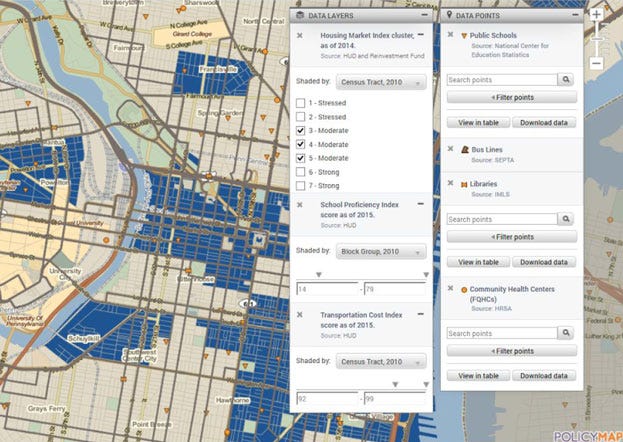
Task: Enable the 2 - Stressed checkbox
Action: pos(300,117)
